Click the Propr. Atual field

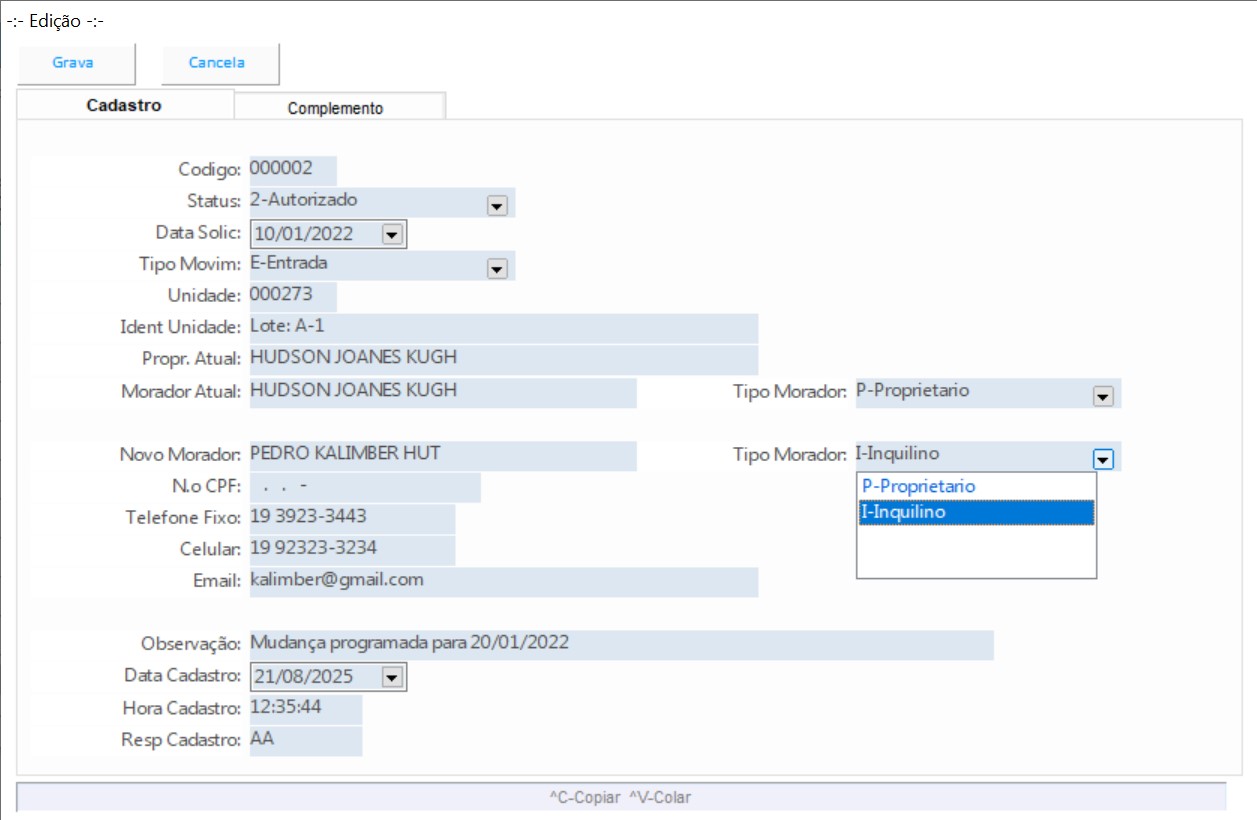502,359
